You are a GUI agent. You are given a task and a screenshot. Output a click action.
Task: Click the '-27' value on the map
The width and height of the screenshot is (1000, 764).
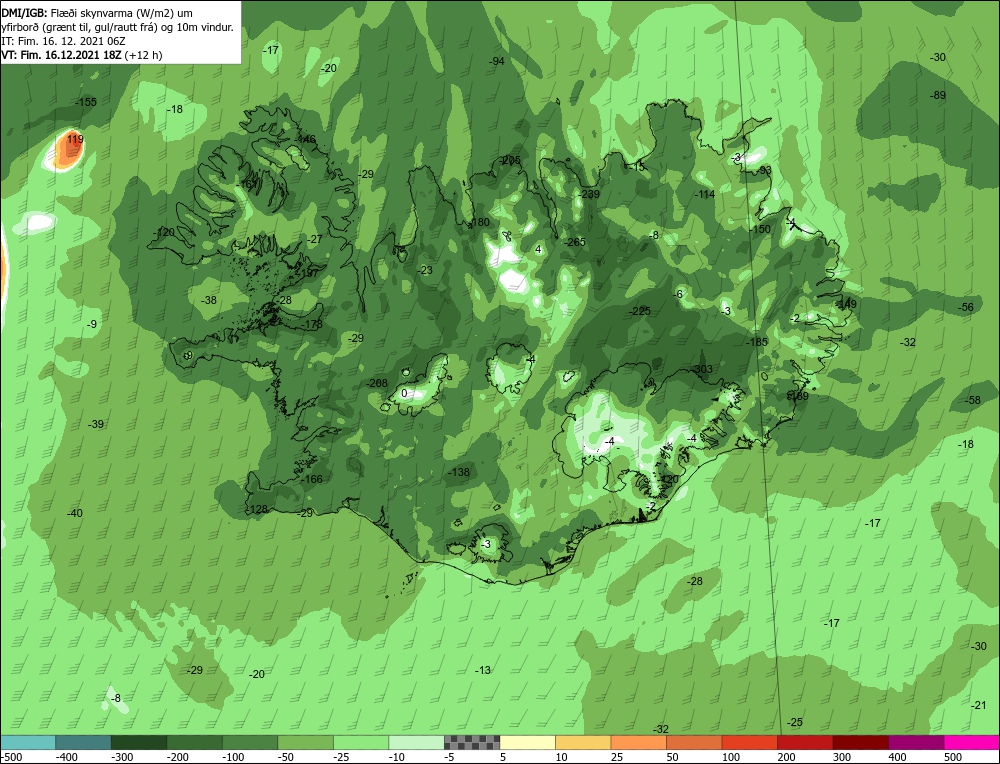(x=314, y=240)
